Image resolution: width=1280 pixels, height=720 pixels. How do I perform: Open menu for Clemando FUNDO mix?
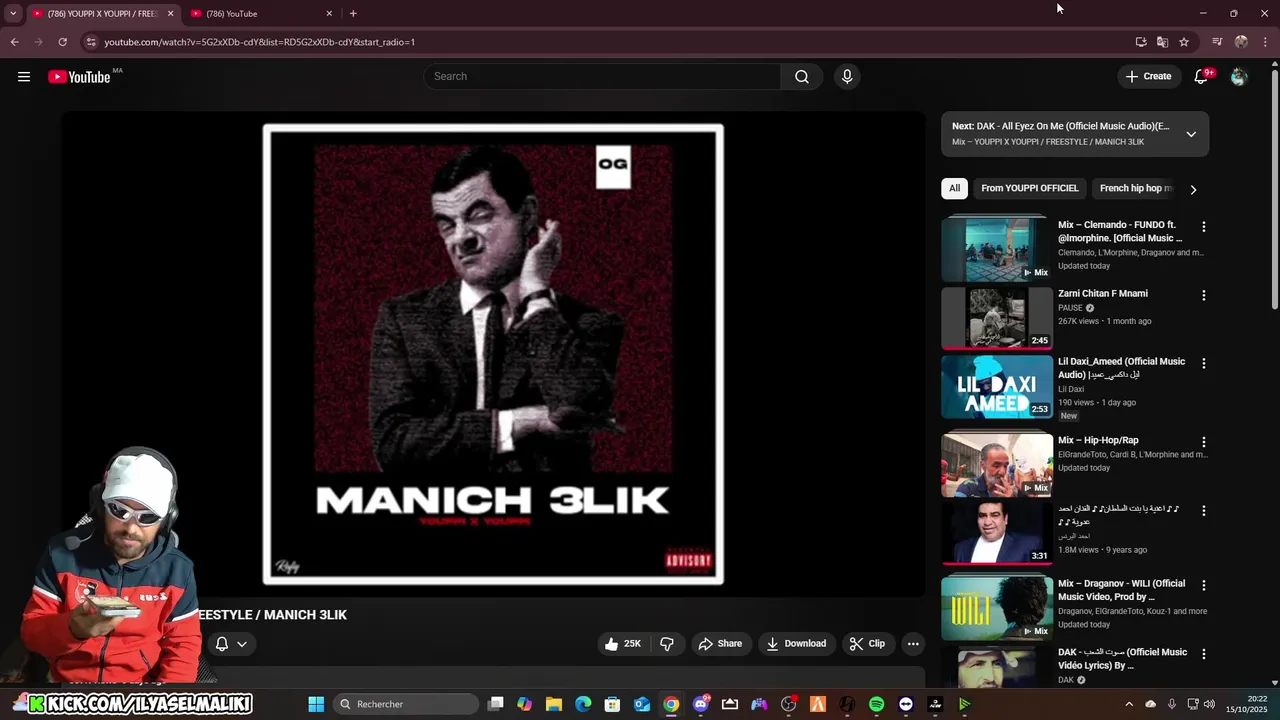click(x=1204, y=227)
